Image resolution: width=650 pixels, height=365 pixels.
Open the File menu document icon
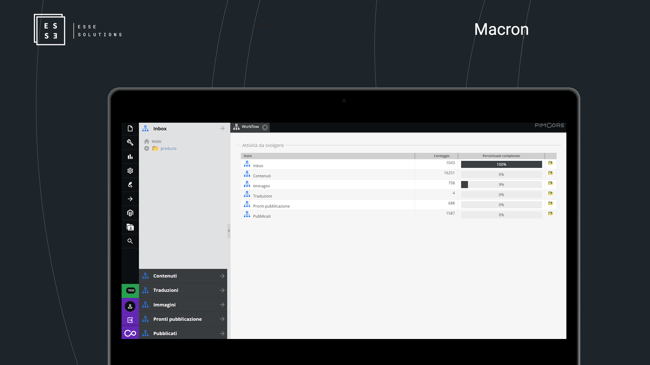[x=130, y=129]
